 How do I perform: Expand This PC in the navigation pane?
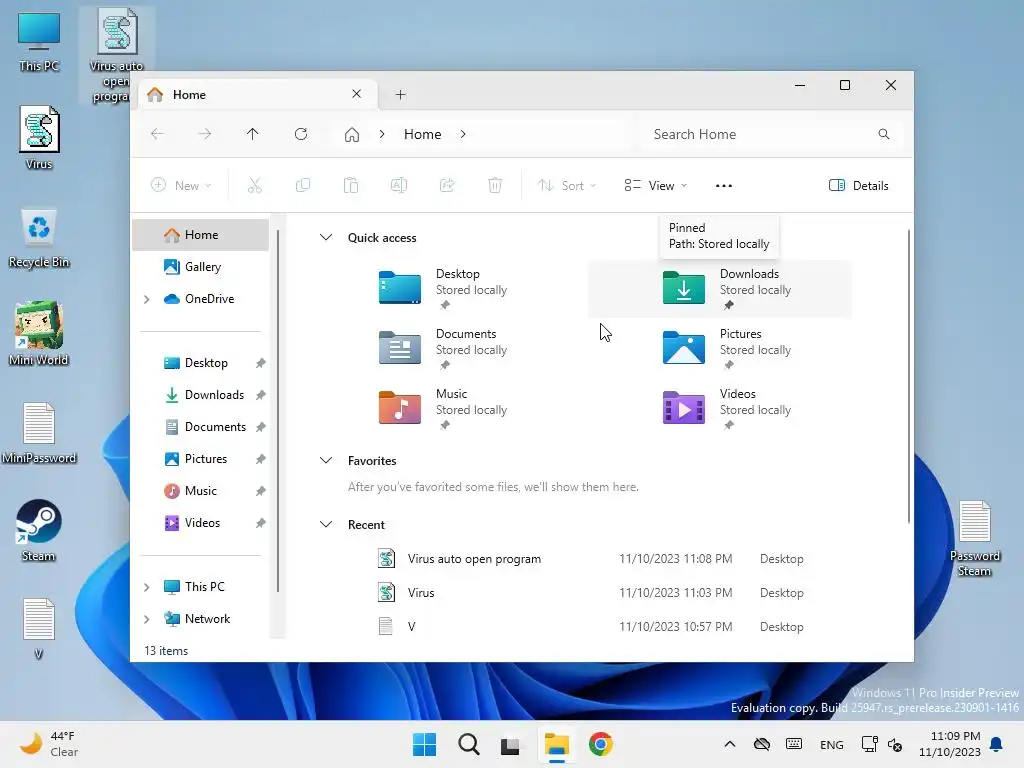tap(147, 587)
